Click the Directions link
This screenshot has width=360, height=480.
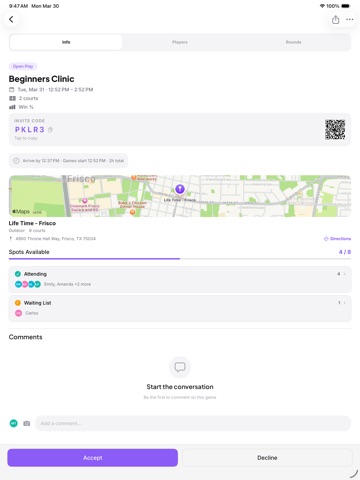click(x=337, y=239)
